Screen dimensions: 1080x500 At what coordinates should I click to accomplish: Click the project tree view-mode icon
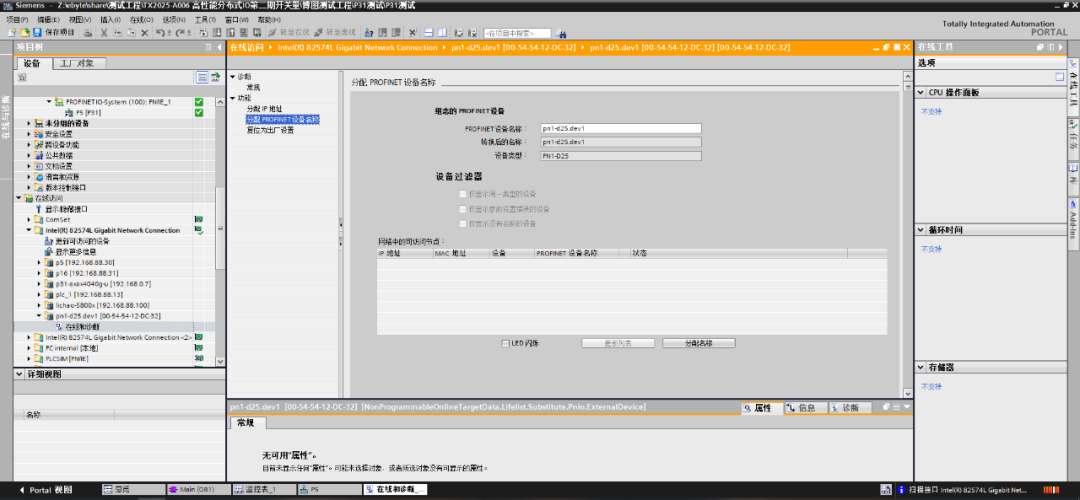(202, 77)
